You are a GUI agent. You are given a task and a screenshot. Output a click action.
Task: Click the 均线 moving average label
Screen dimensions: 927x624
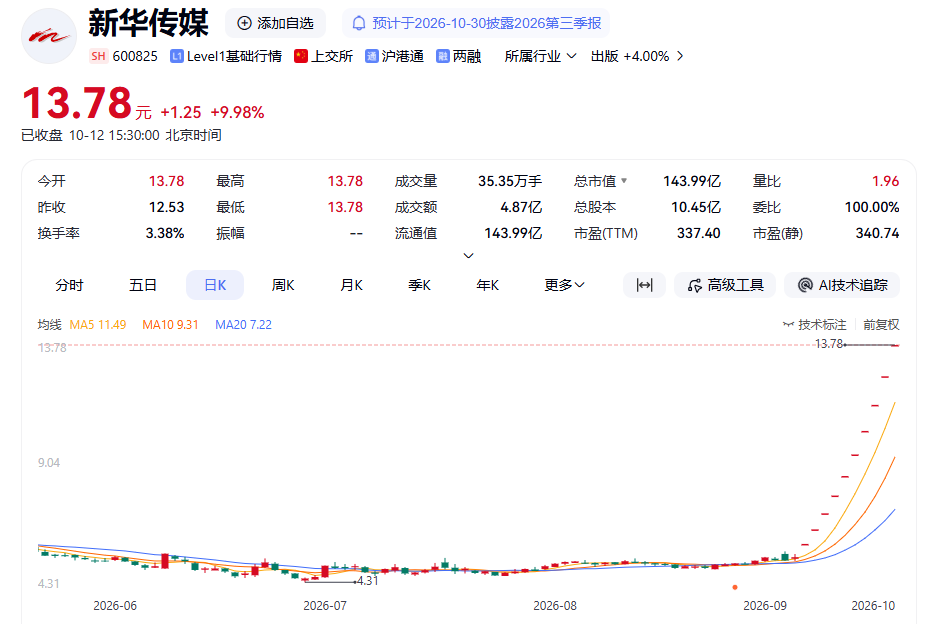coord(50,325)
